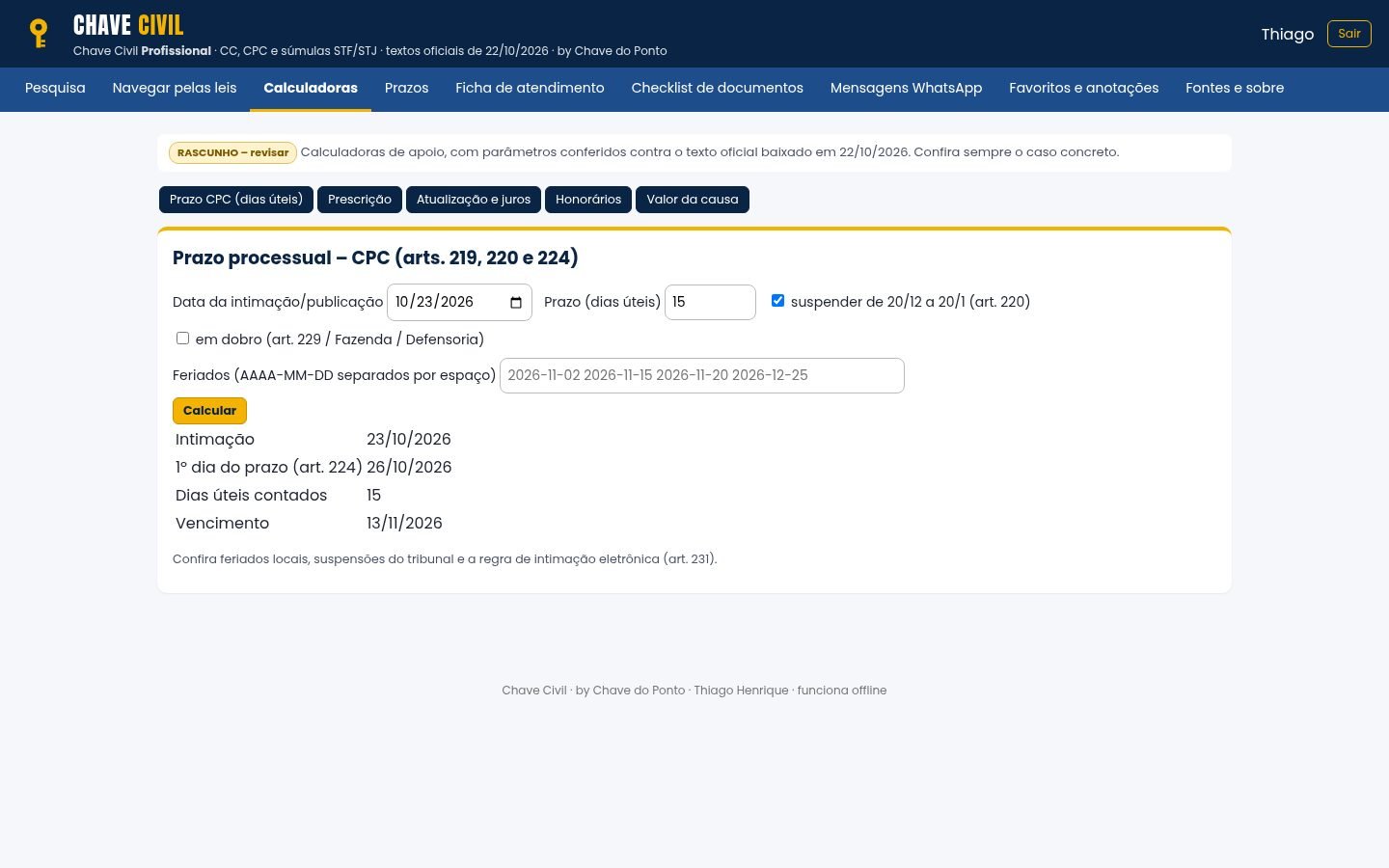
Task: Click the yellow key logo icon
Action: point(39,34)
